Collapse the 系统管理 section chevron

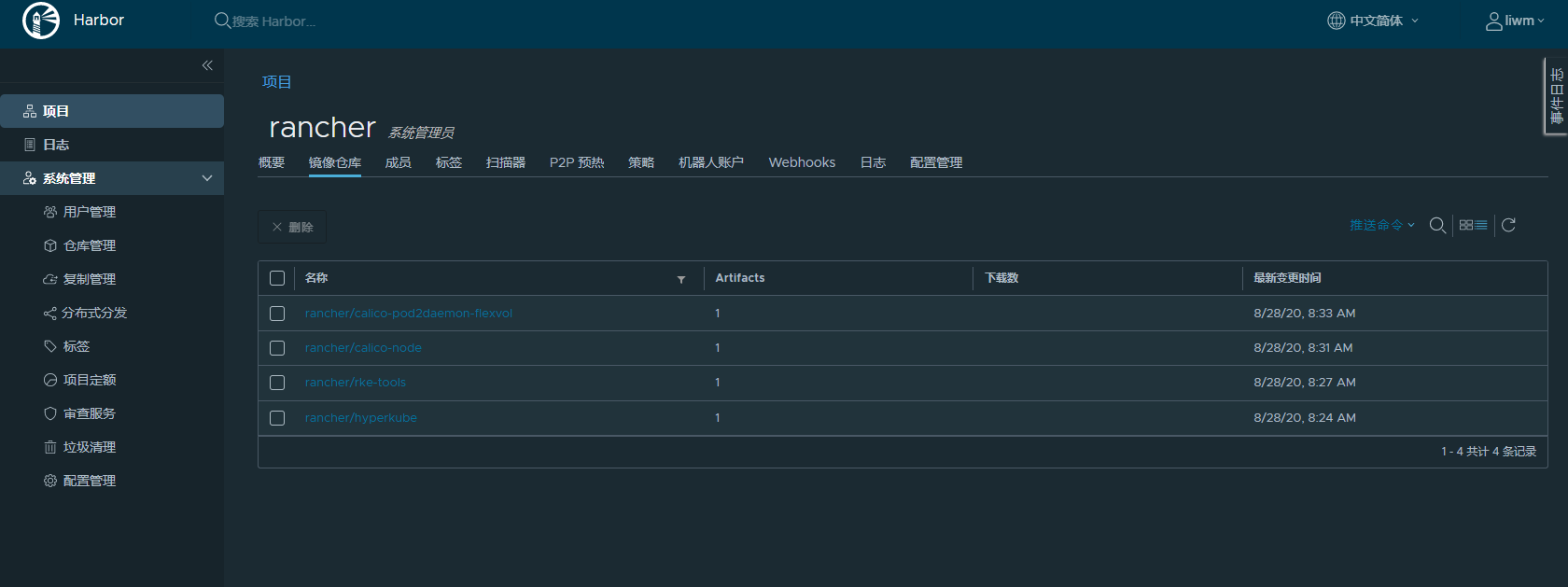[x=207, y=178]
